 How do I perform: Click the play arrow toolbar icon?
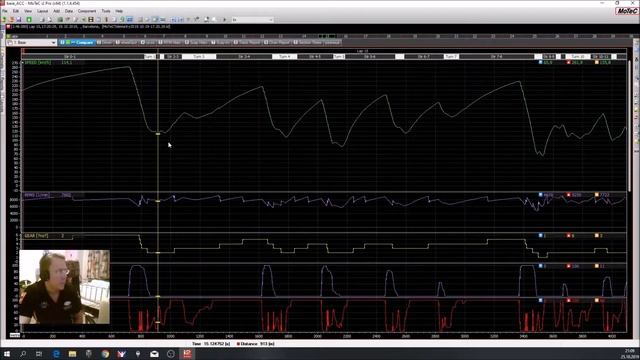click(x=224, y=20)
